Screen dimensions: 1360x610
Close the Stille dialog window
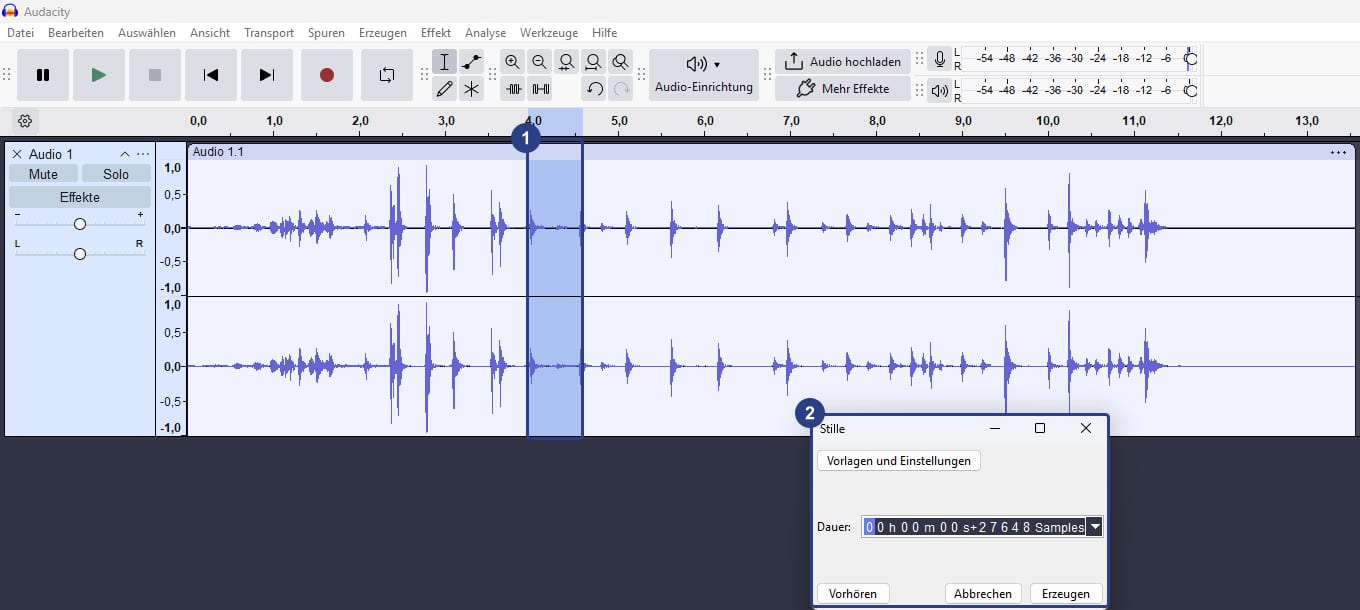point(1086,428)
